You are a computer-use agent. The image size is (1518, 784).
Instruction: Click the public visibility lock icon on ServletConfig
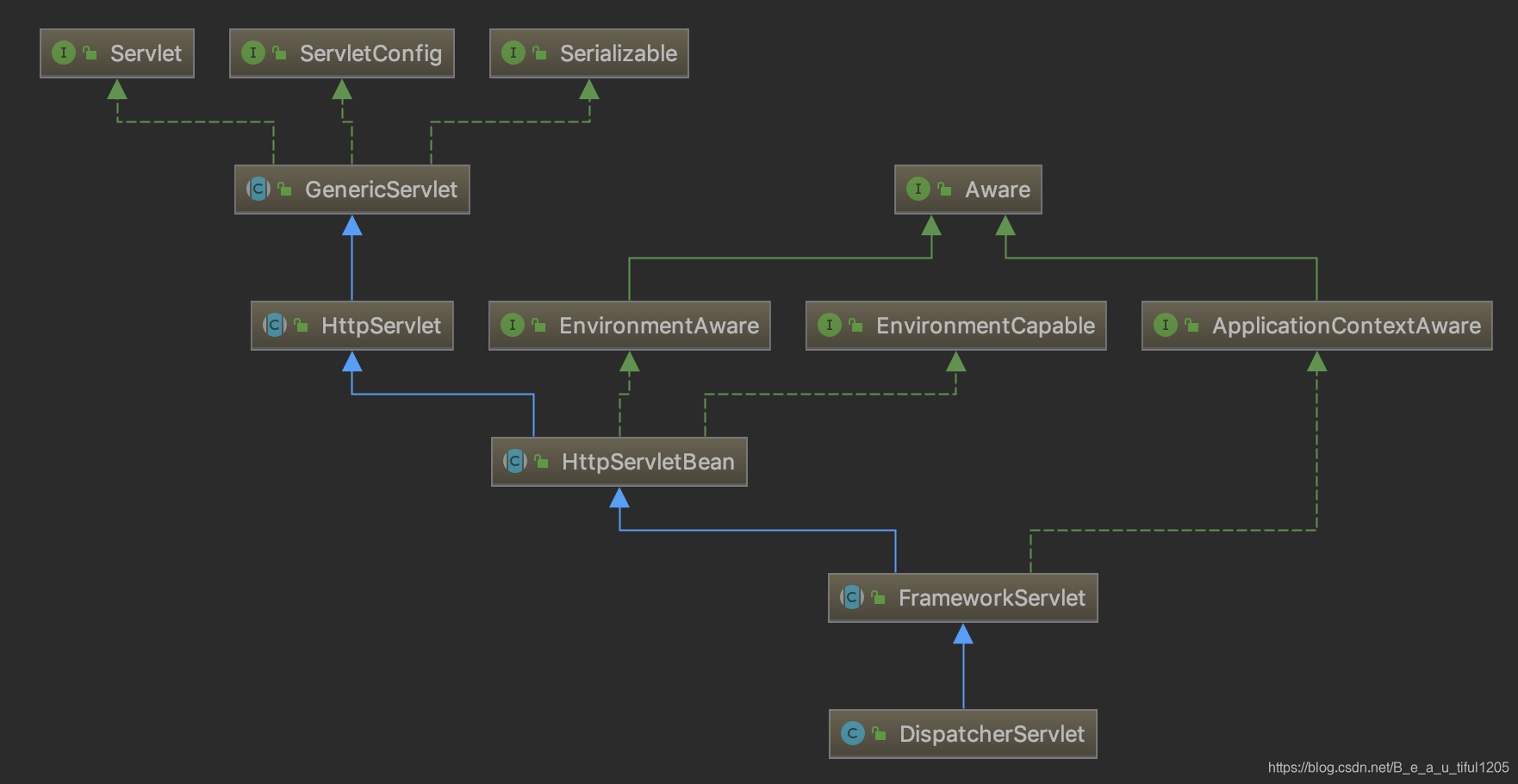pos(279,53)
